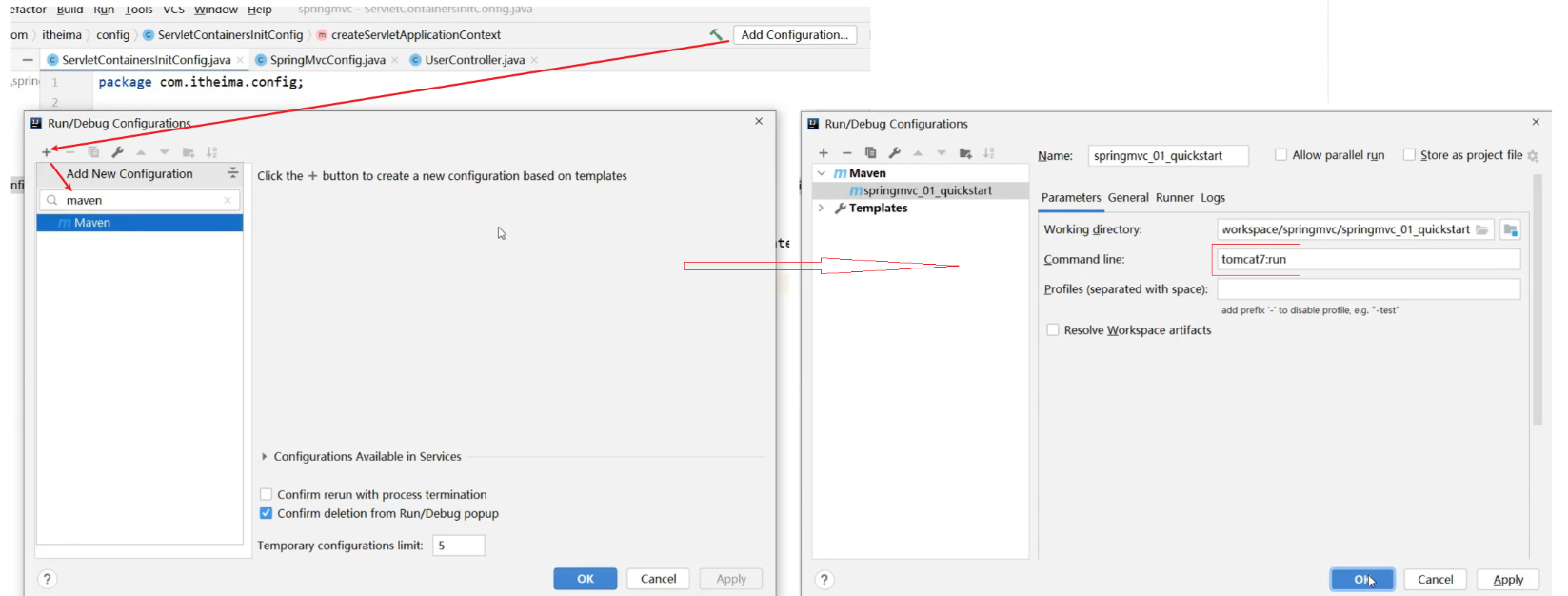Image resolution: width=1568 pixels, height=596 pixels.
Task: Click Sort Configurations icon in right dialog
Action: pos(989,153)
